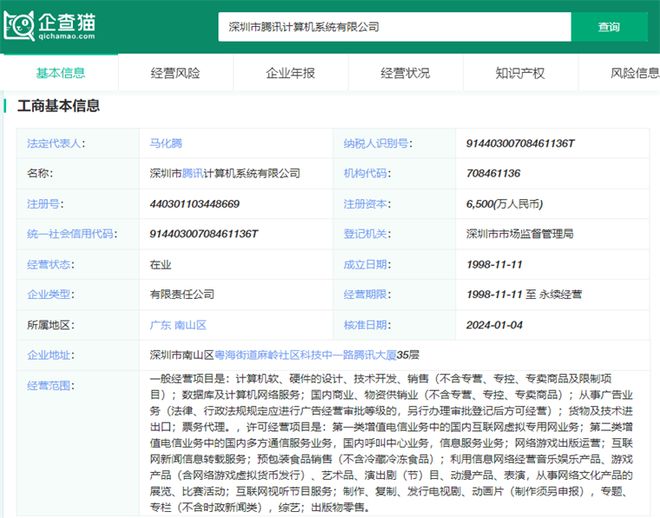The height and width of the screenshot is (518, 660).
Task: Click the 统一社会信用代码 label
Action: (x=72, y=234)
